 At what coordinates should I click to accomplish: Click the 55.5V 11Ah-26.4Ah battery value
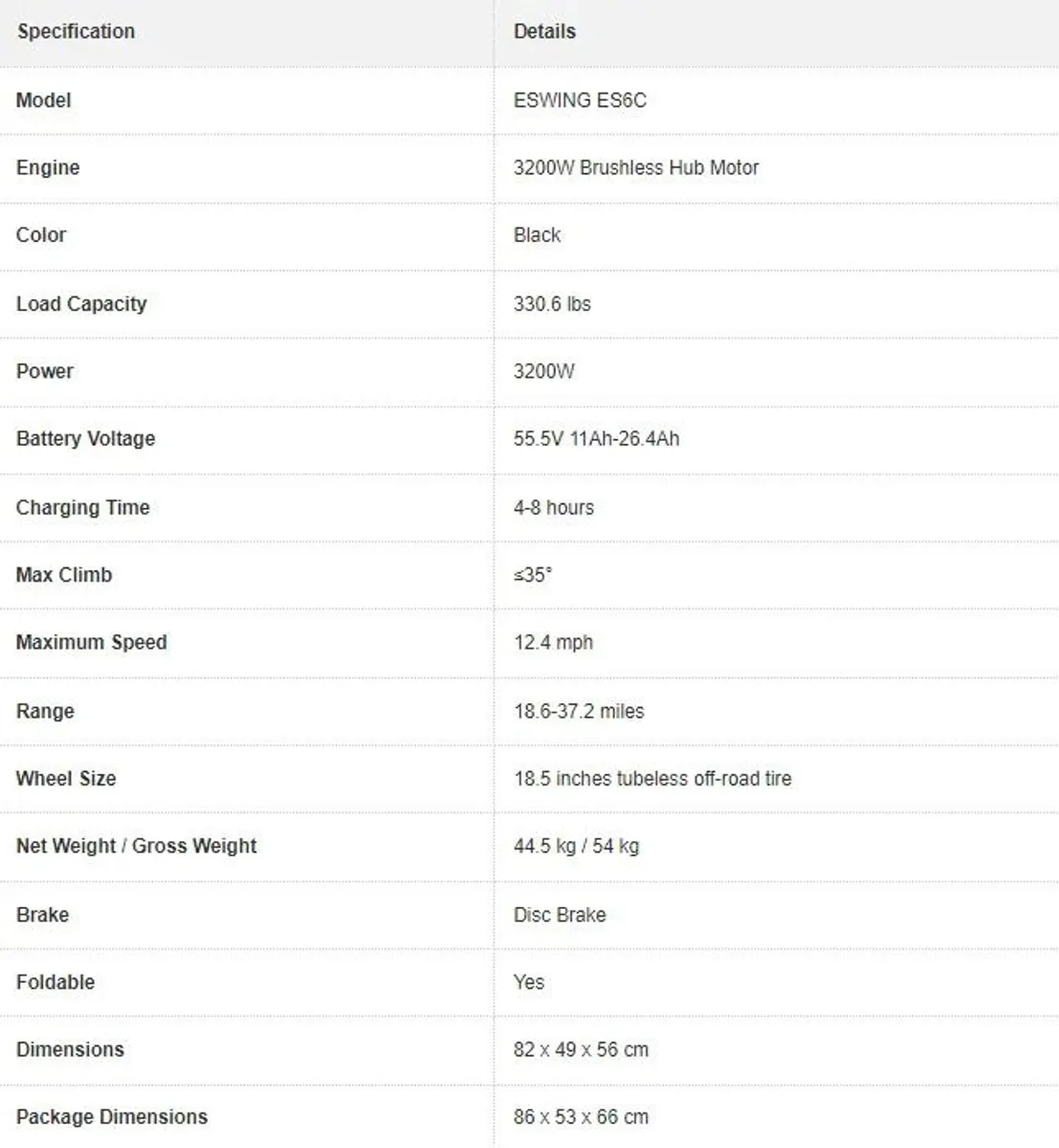tap(596, 439)
